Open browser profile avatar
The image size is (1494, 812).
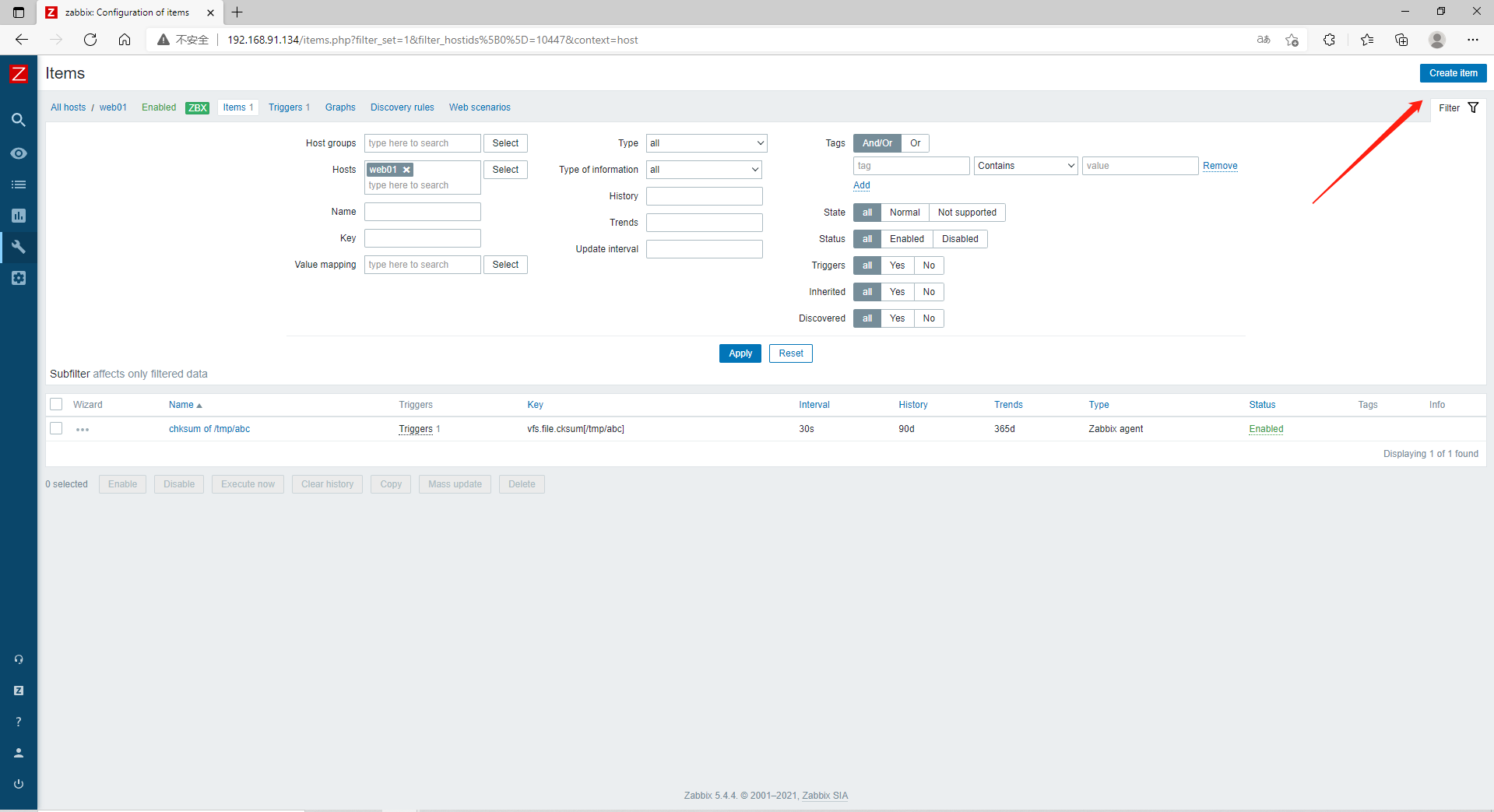click(x=1437, y=40)
